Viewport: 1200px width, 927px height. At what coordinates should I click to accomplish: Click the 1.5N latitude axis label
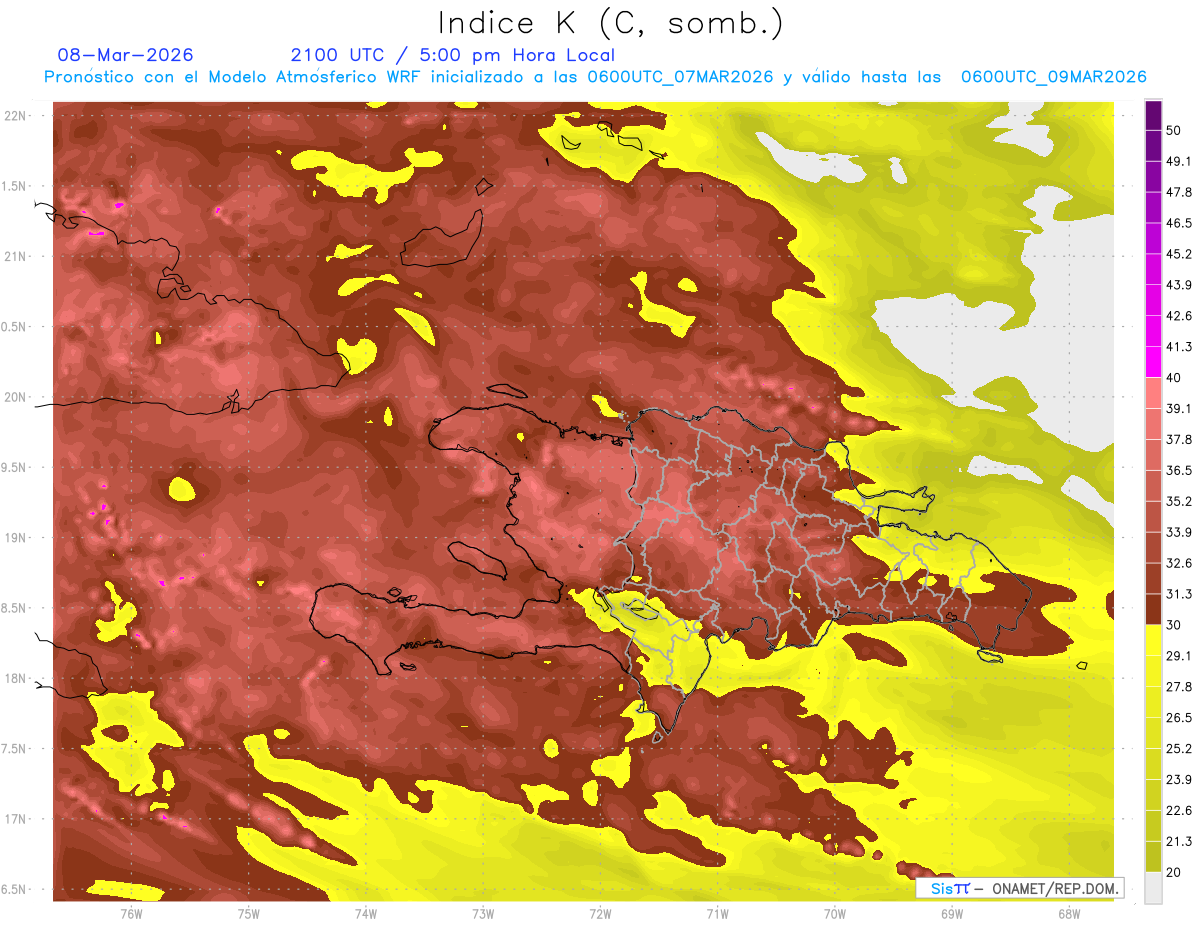pyautogui.click(x=15, y=186)
